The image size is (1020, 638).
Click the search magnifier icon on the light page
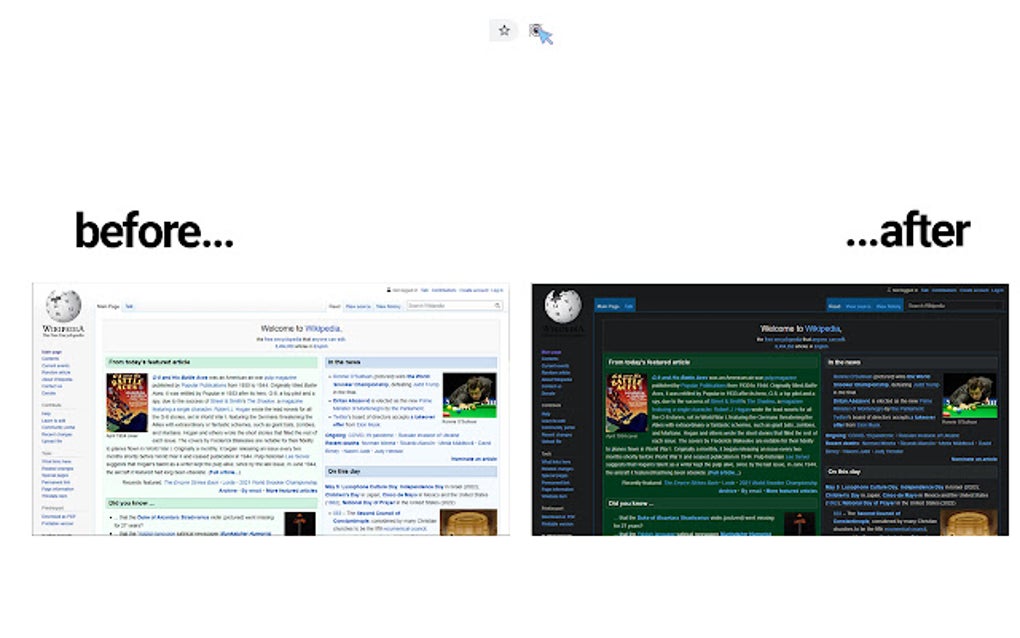click(497, 305)
